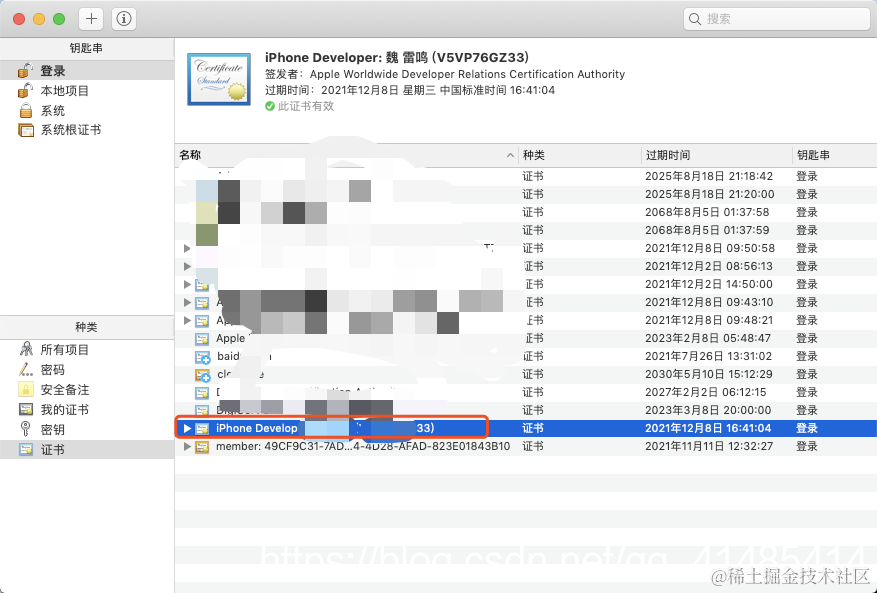
Task: Click the selected row's date 2021年12月8日 16:41:04
Action: click(x=708, y=429)
